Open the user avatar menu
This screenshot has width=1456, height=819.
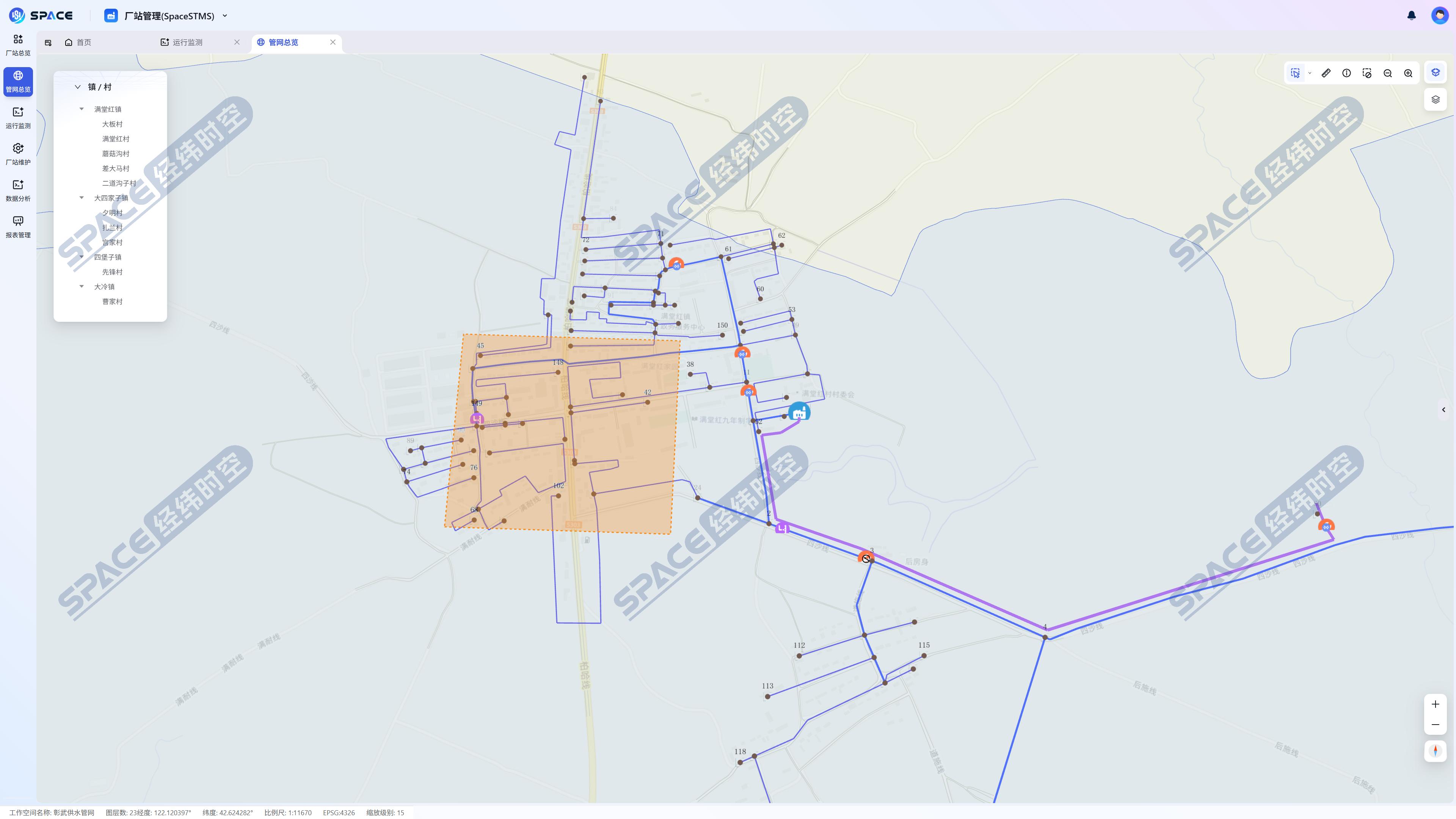1440,15
